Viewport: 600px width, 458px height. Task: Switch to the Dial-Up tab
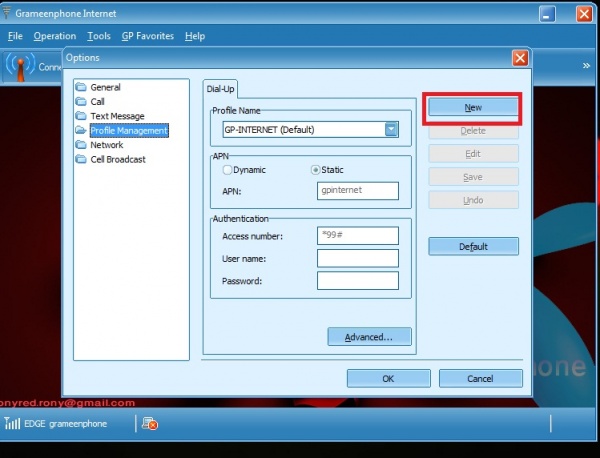pos(221,89)
